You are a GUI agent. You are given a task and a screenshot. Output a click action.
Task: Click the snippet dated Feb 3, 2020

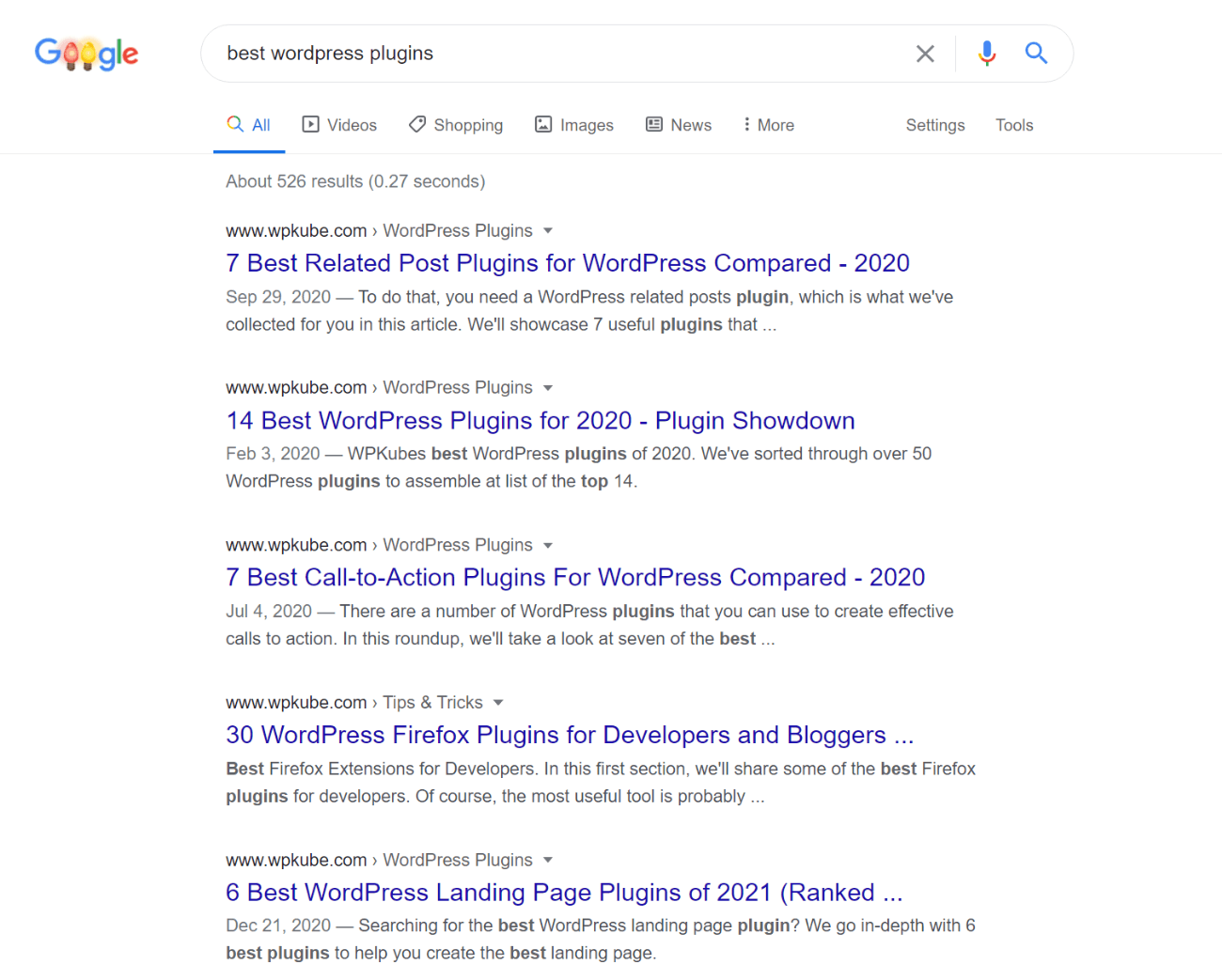(x=579, y=468)
